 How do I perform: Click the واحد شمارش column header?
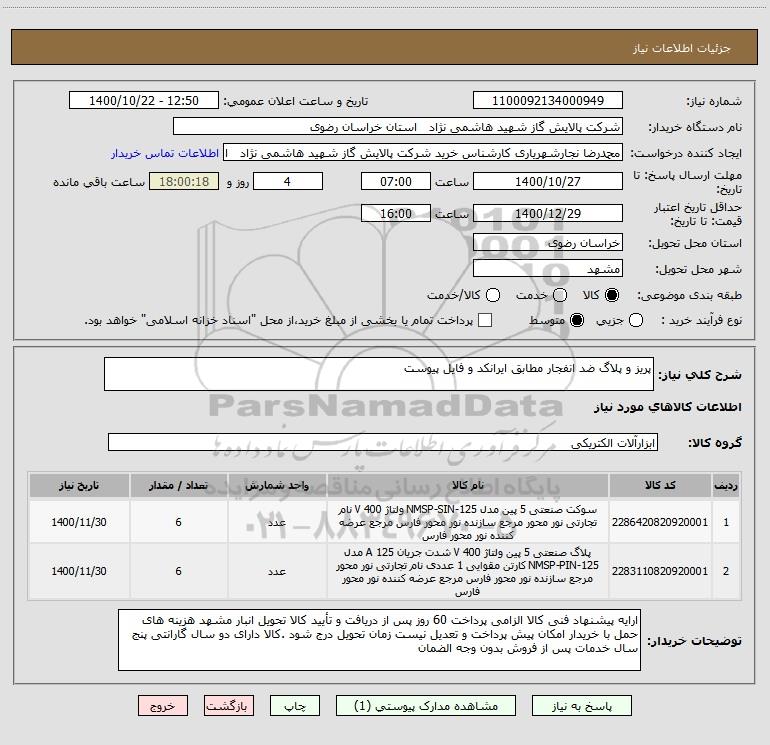[x=277, y=486]
